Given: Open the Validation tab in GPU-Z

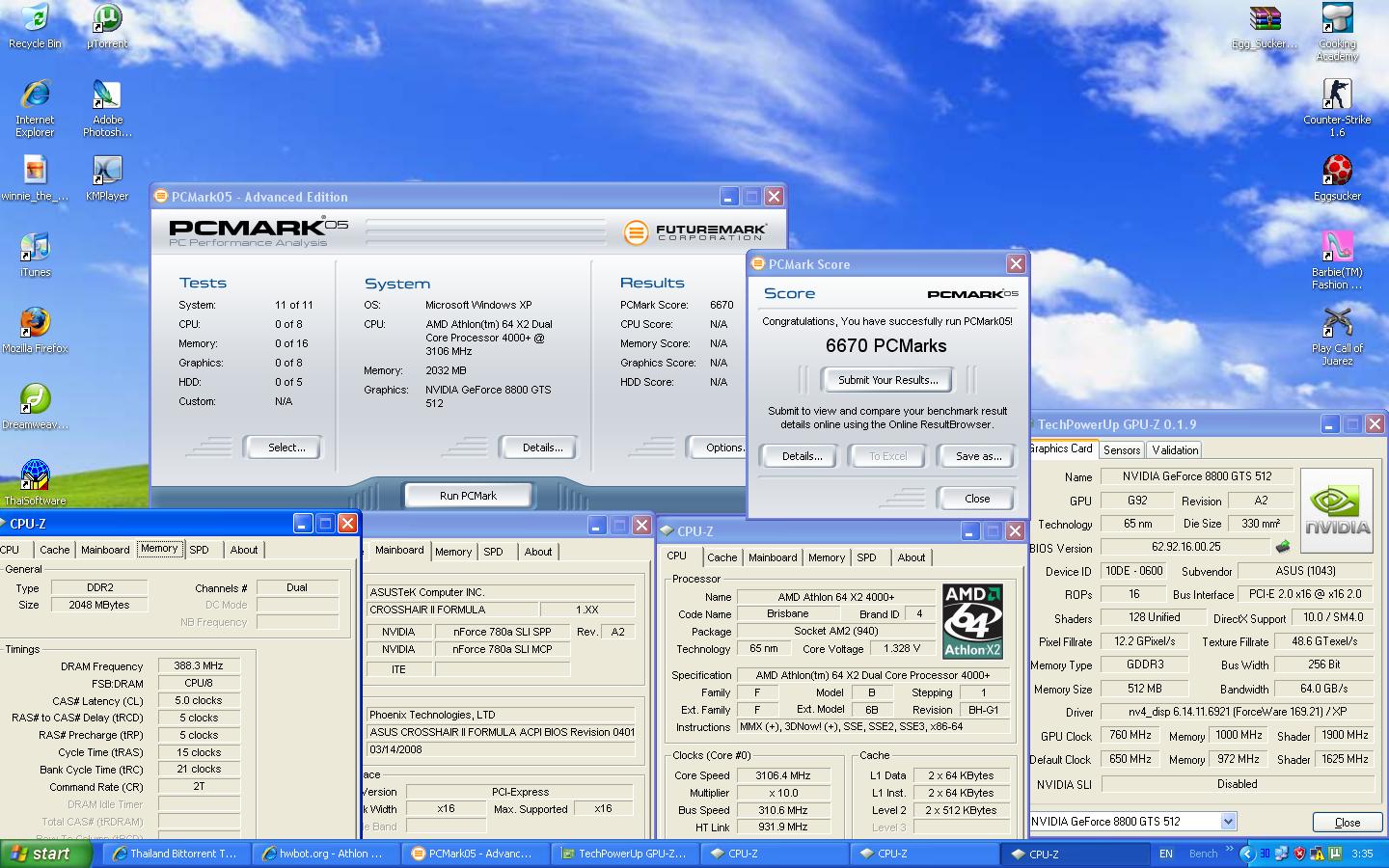Looking at the screenshot, I should [1175, 449].
